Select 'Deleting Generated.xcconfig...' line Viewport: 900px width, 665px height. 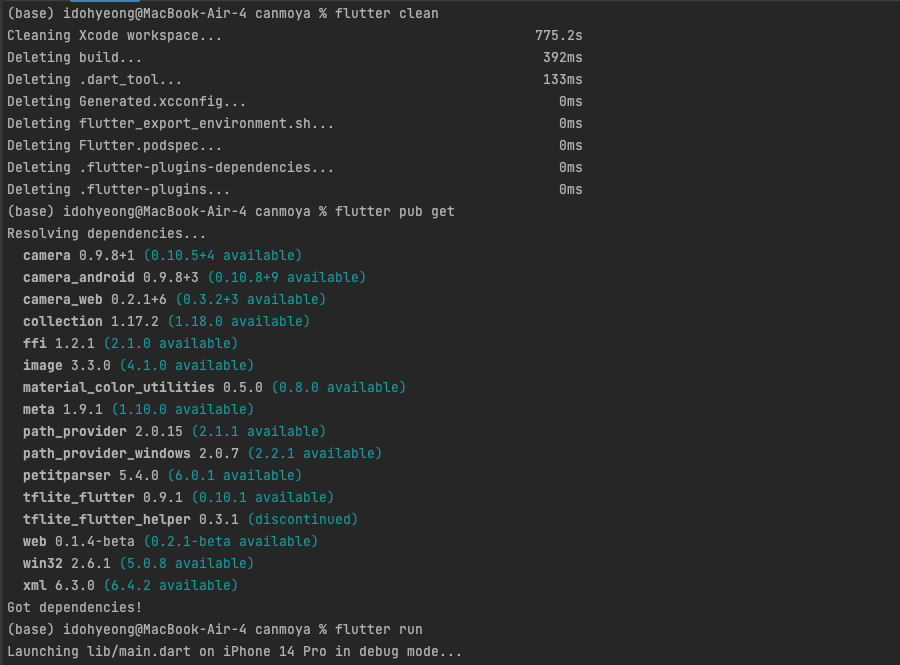point(126,102)
